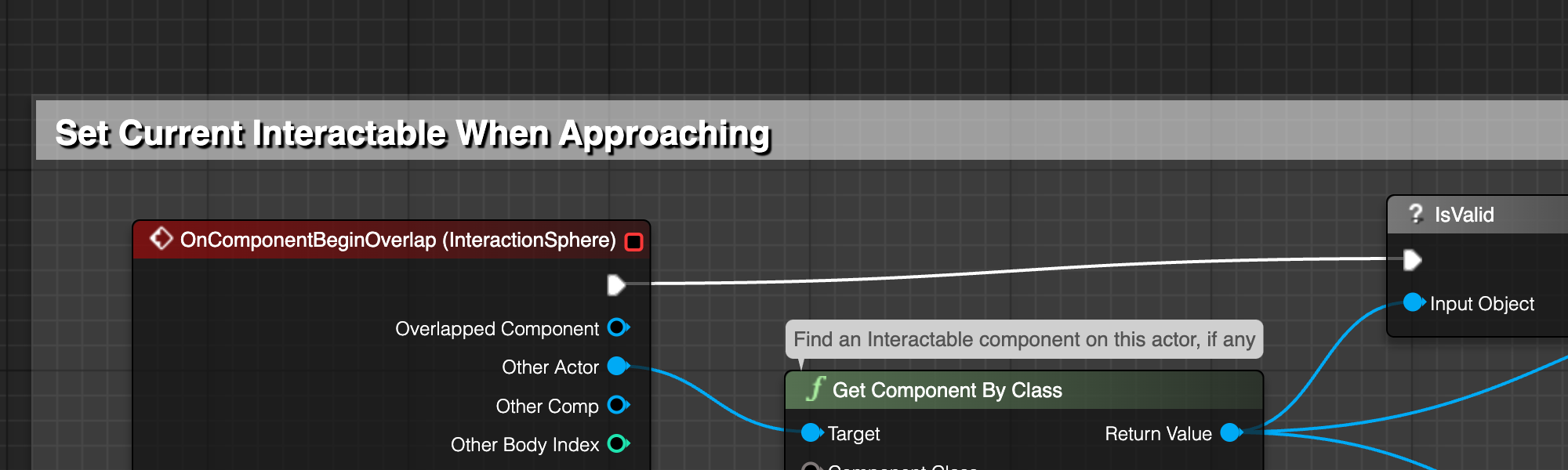Click the Other Actor output pin
The image size is (1568, 470).
pyautogui.click(x=619, y=366)
